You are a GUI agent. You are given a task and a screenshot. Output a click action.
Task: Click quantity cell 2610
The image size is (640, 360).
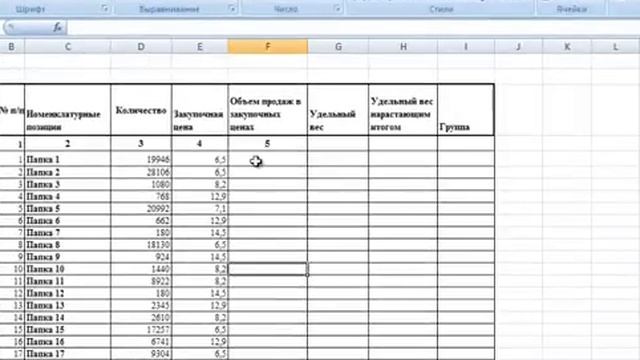click(x=141, y=317)
